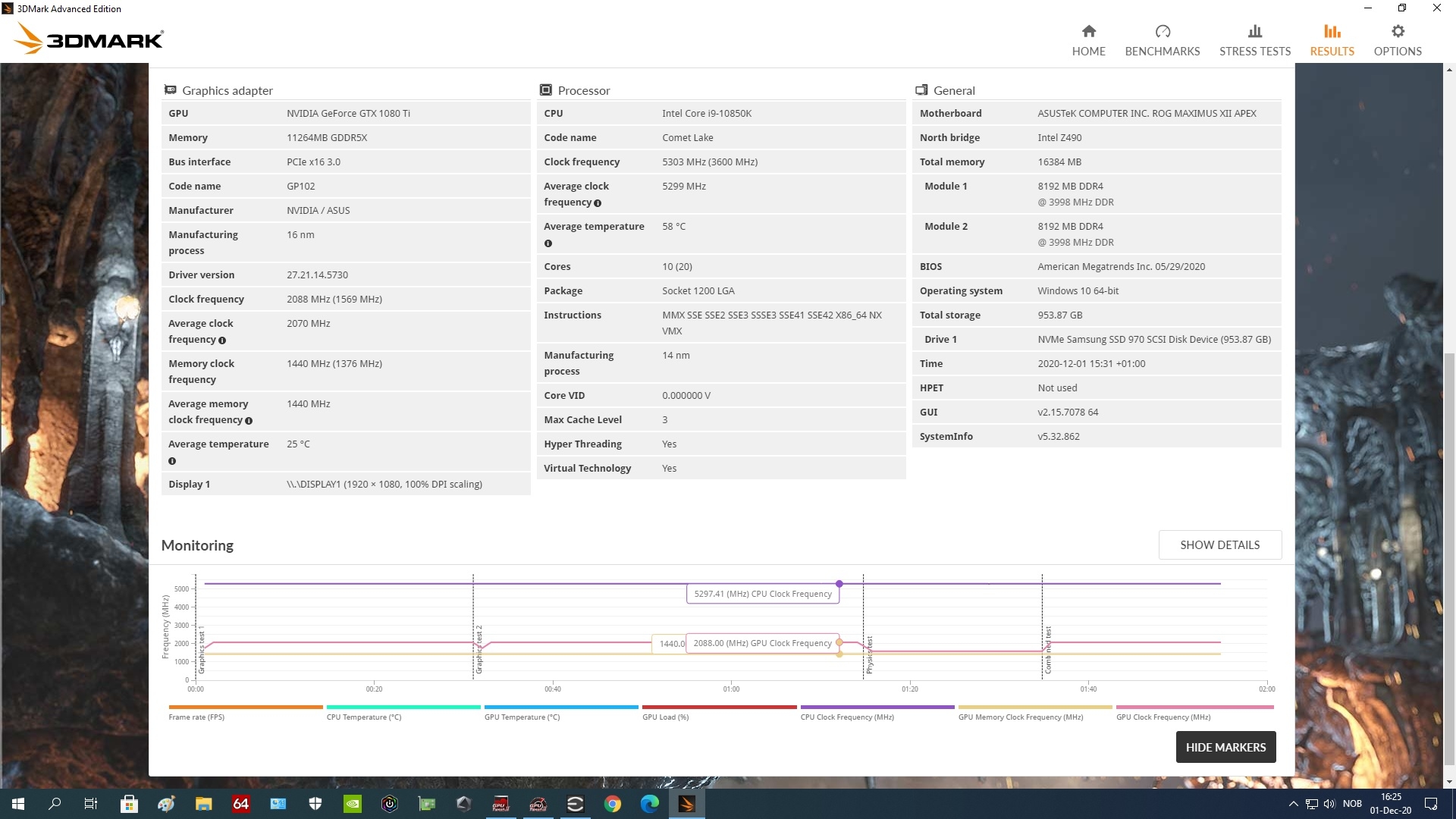Screen dimensions: 1456x819
Task: Click the scrollbar down arrow
Action: pyautogui.click(x=1449, y=782)
